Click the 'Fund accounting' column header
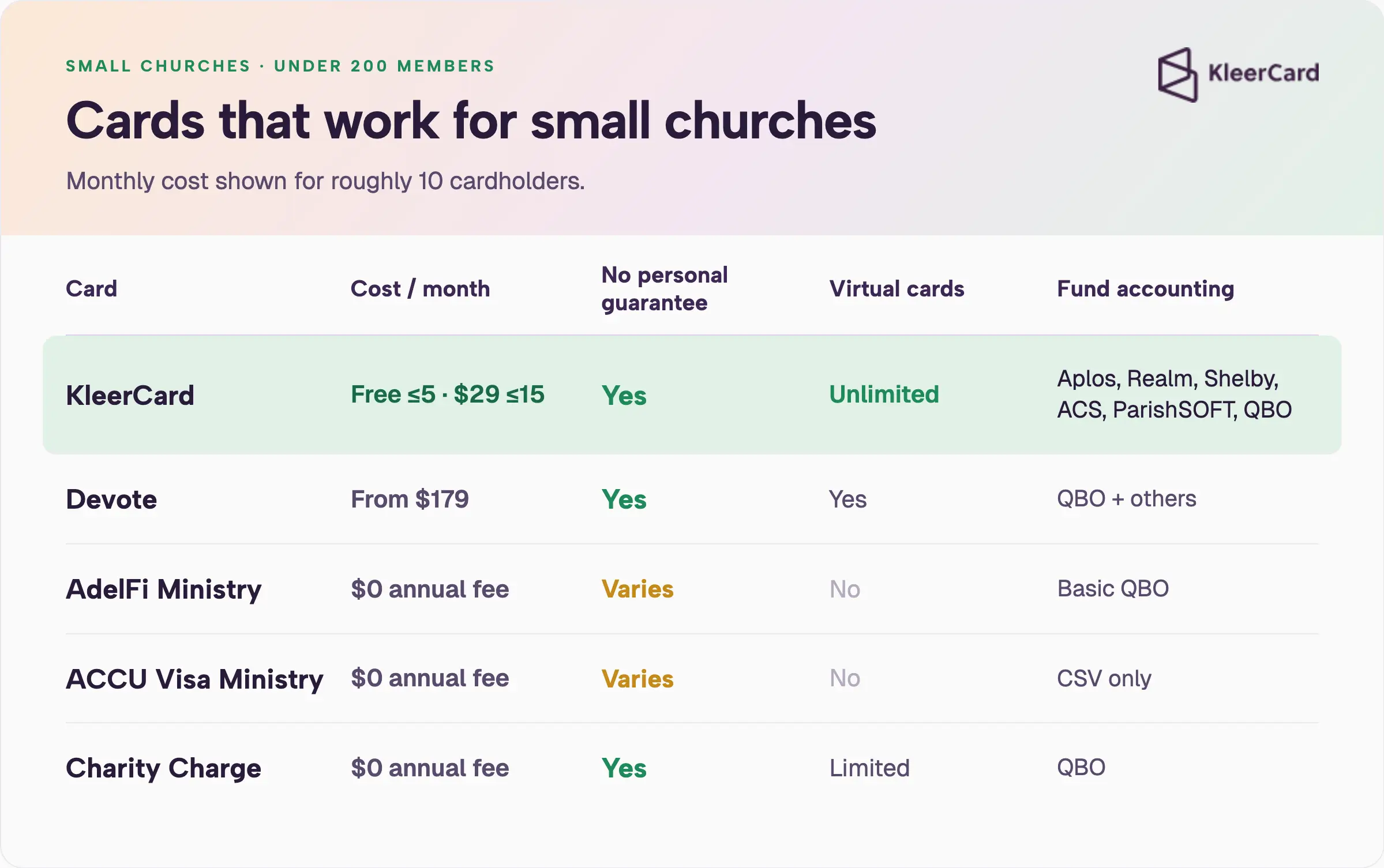 point(1145,289)
